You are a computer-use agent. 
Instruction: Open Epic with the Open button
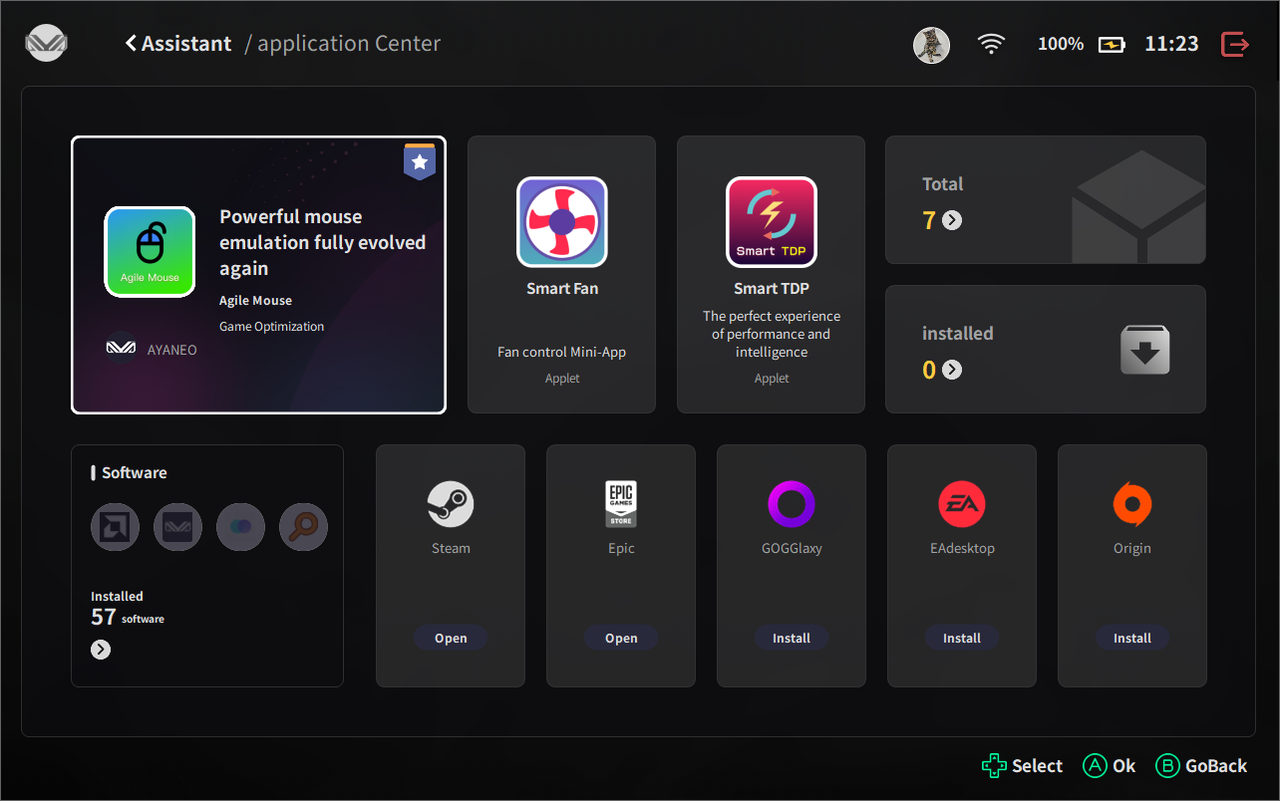[621, 638]
